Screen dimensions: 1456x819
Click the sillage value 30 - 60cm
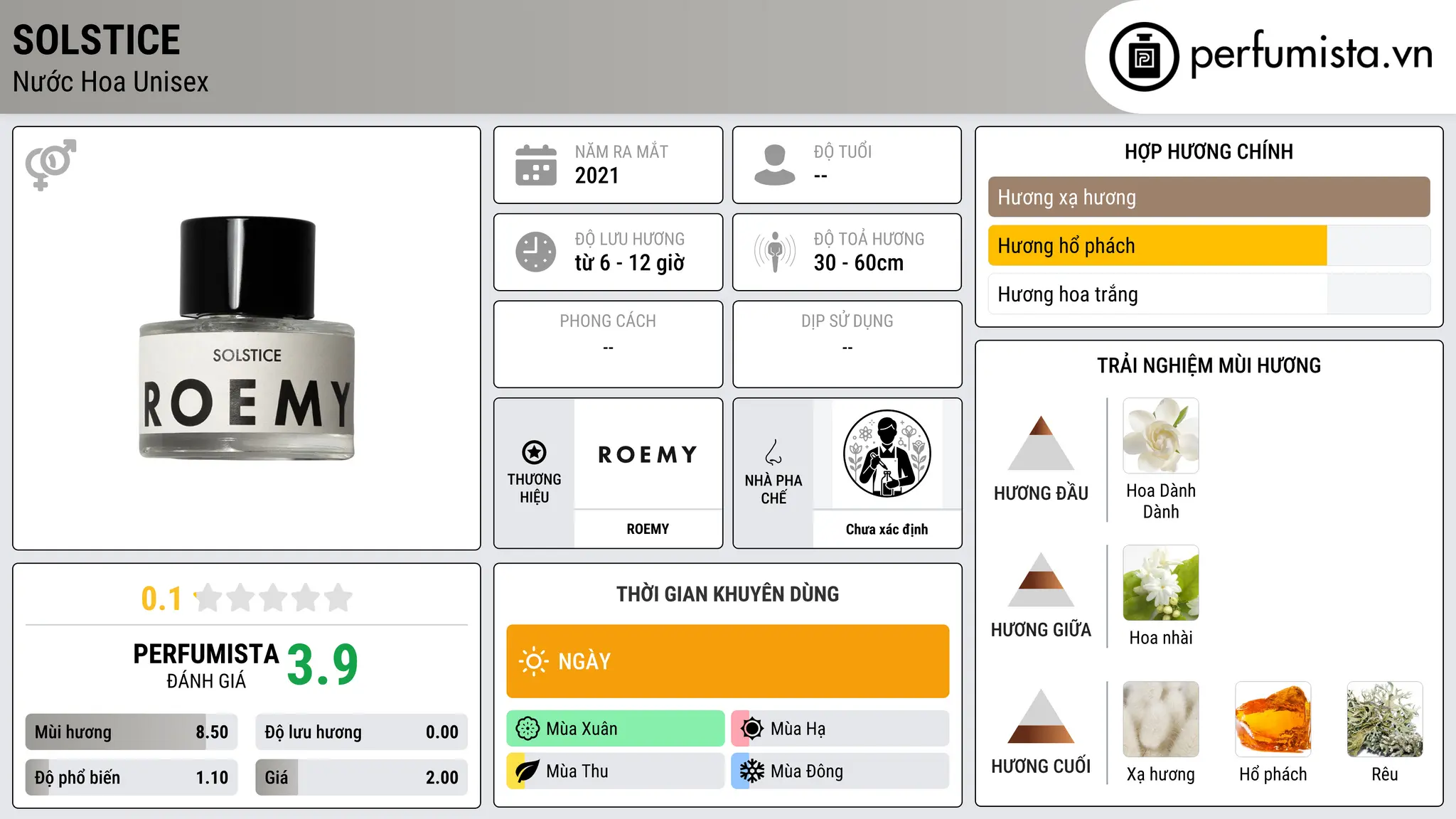coord(859,263)
